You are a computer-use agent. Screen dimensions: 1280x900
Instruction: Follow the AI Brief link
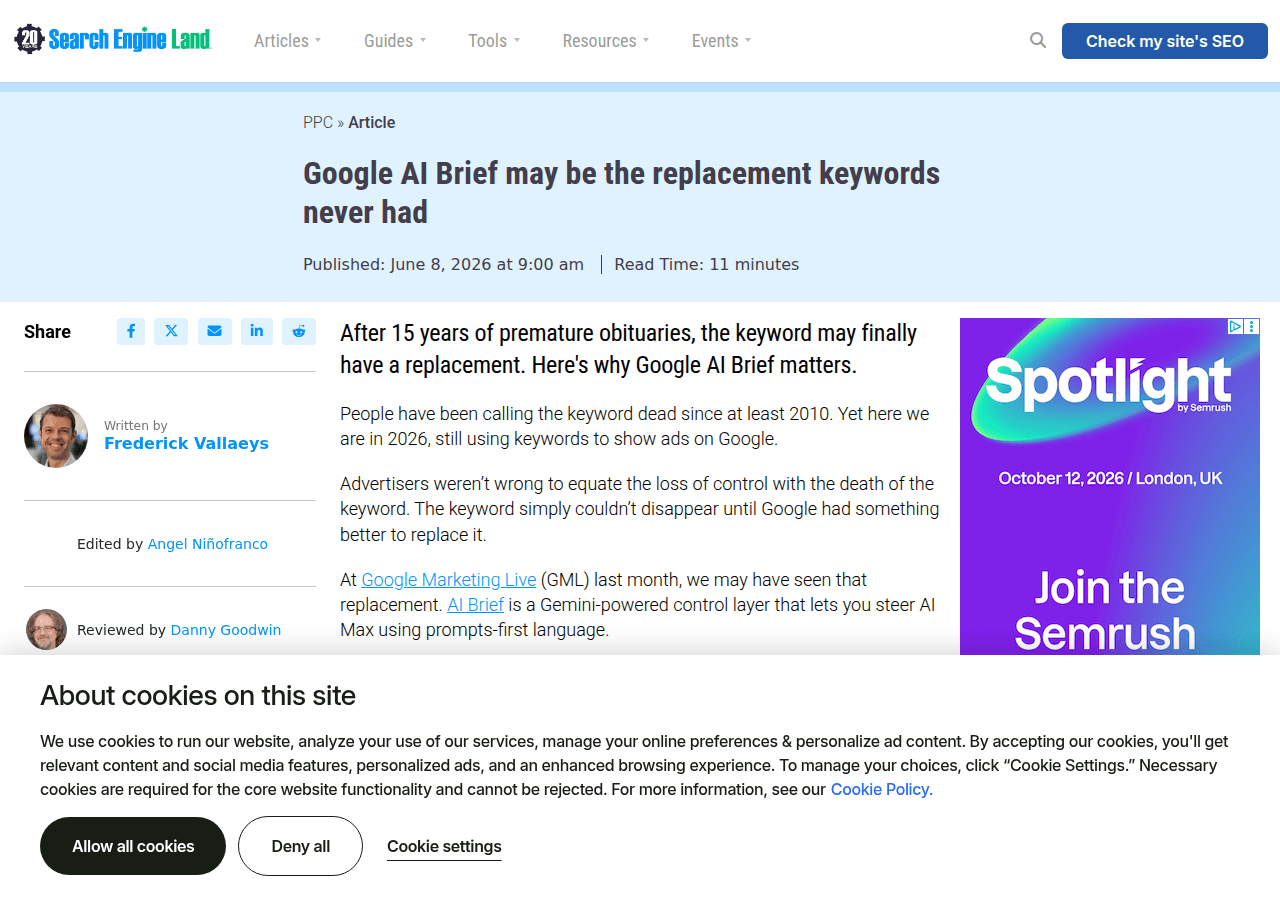[476, 605]
